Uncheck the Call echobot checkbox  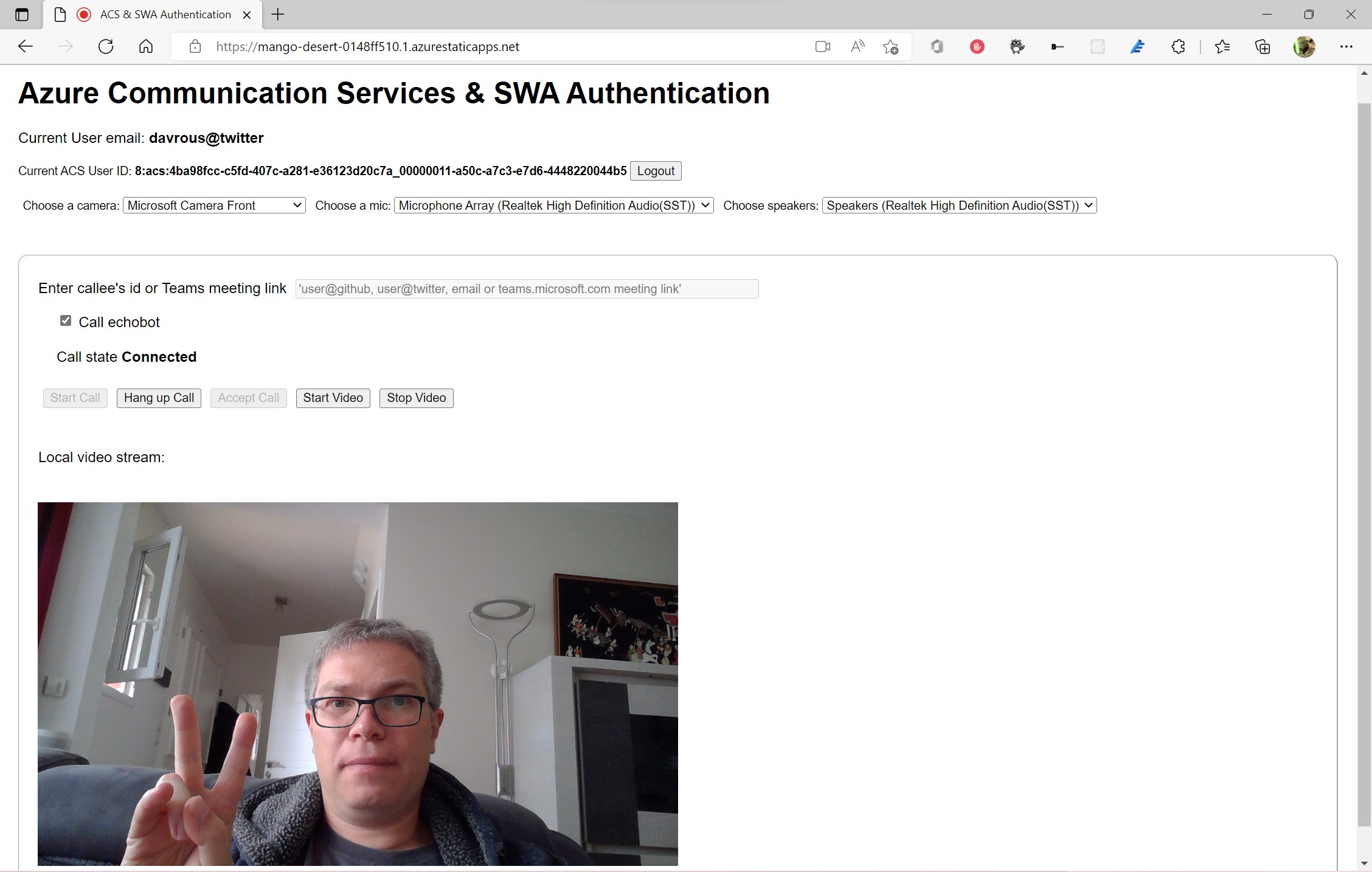click(x=66, y=320)
